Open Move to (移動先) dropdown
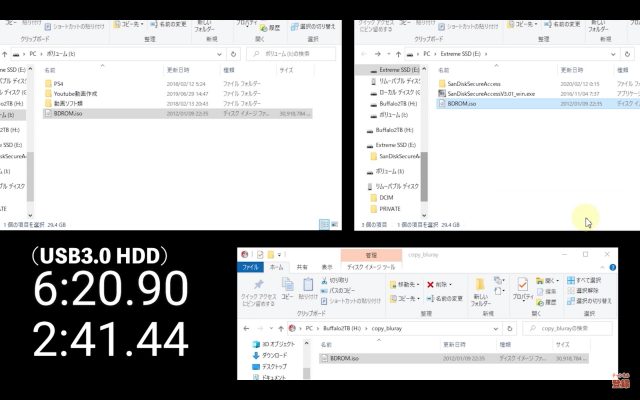Viewport: 640px width, 400px height. point(405,284)
